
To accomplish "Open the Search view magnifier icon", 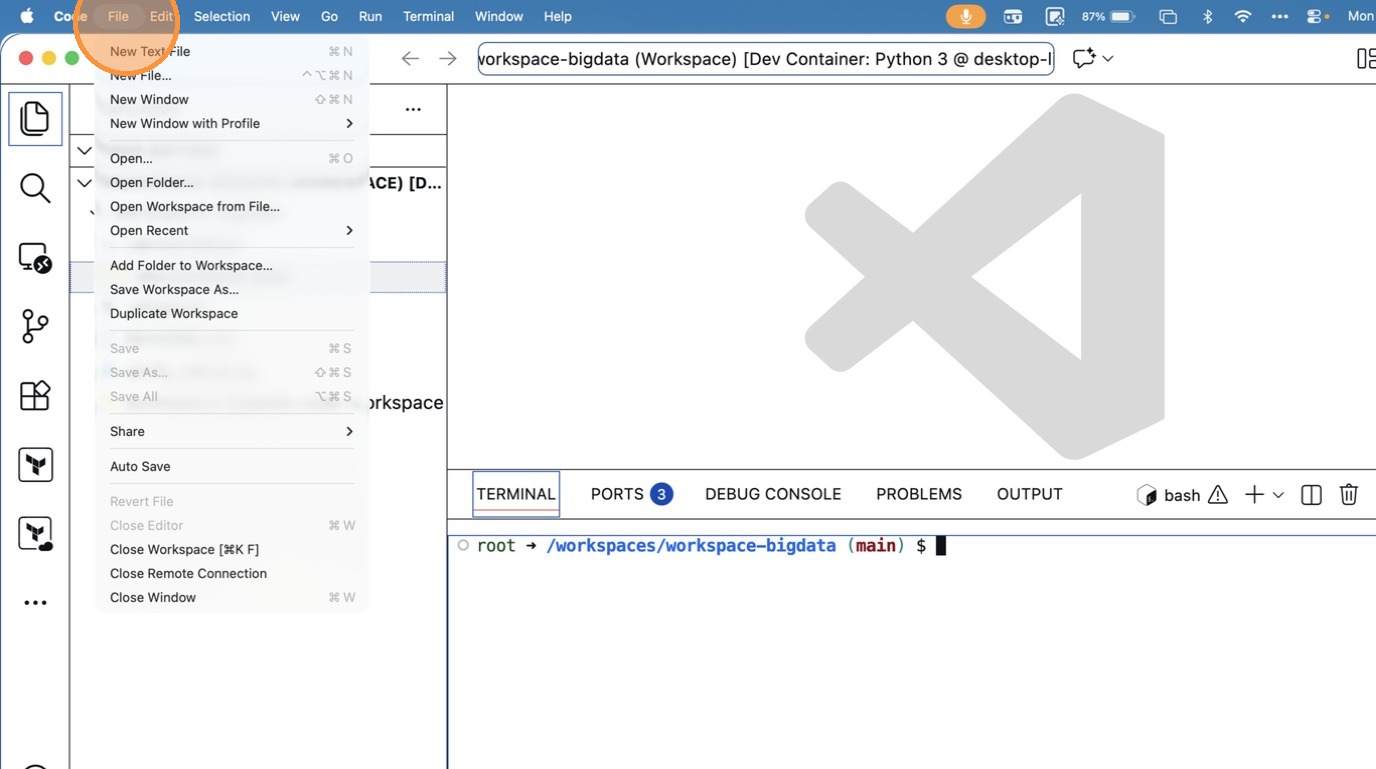I will [35, 188].
